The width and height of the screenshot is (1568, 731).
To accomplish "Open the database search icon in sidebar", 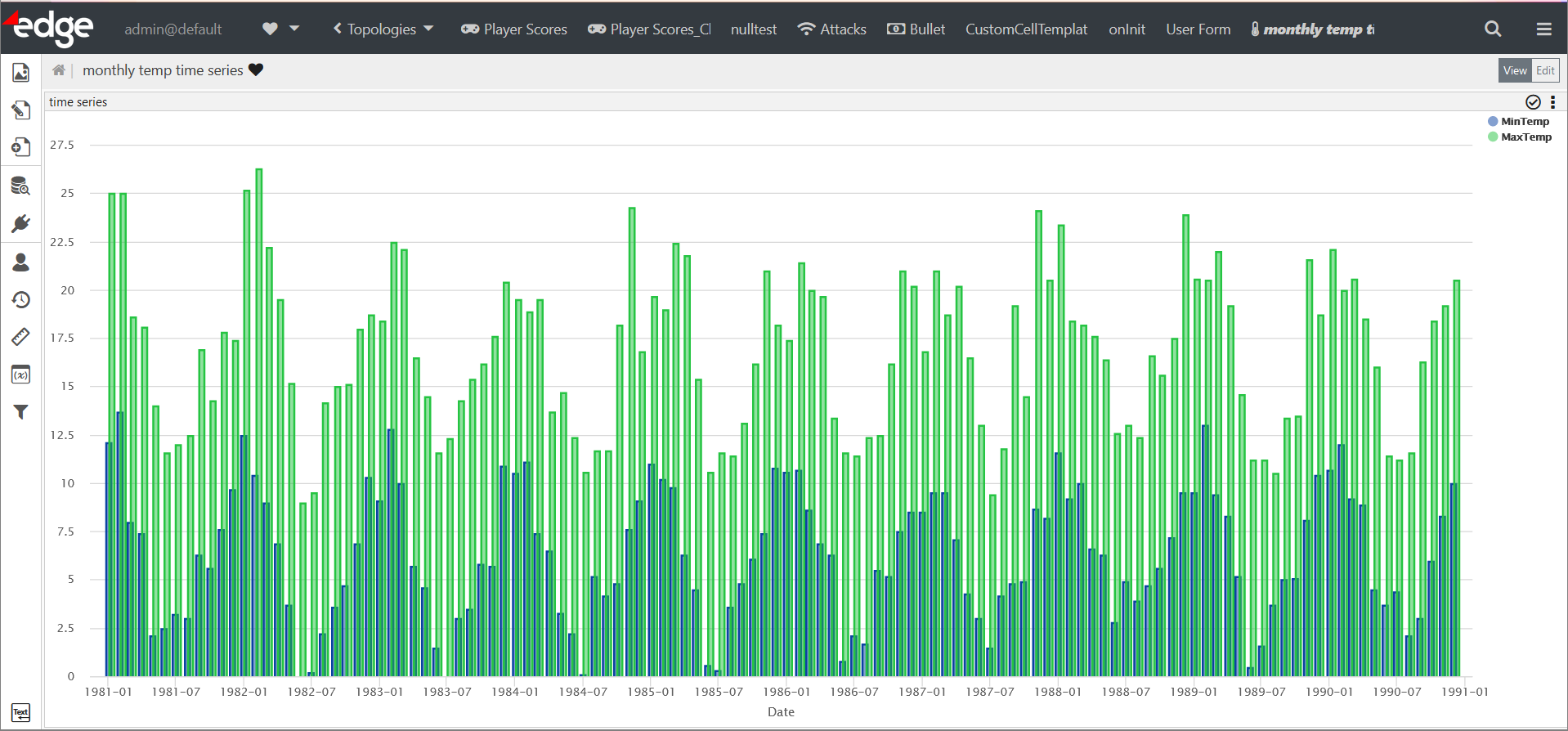I will click(21, 186).
